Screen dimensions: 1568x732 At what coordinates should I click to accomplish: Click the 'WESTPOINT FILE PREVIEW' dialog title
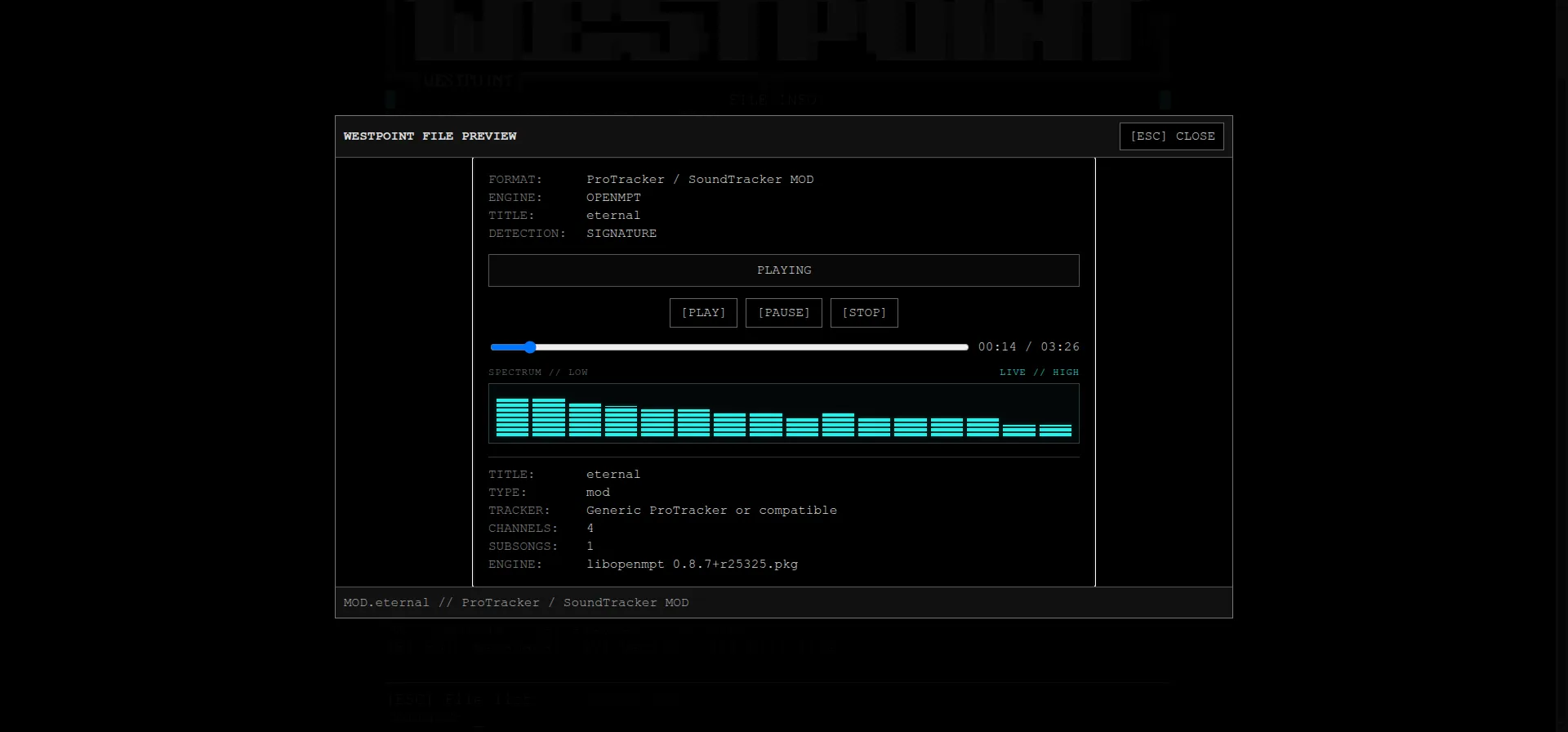pyautogui.click(x=430, y=136)
